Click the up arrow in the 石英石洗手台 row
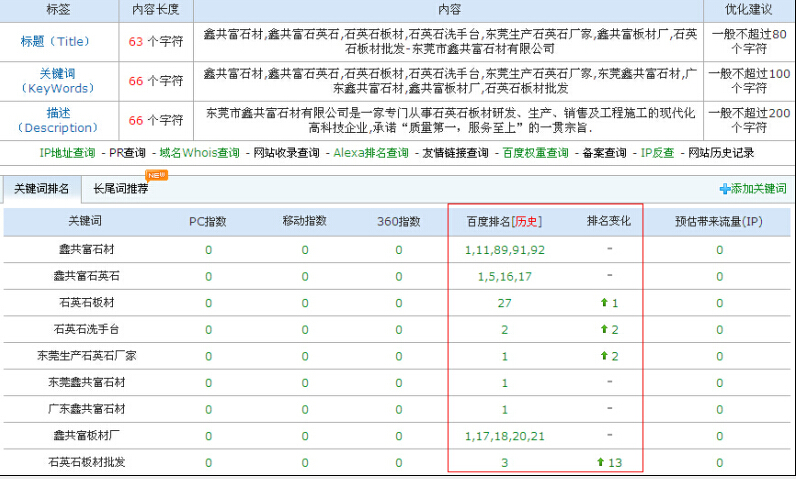The image size is (796, 479). pos(604,329)
